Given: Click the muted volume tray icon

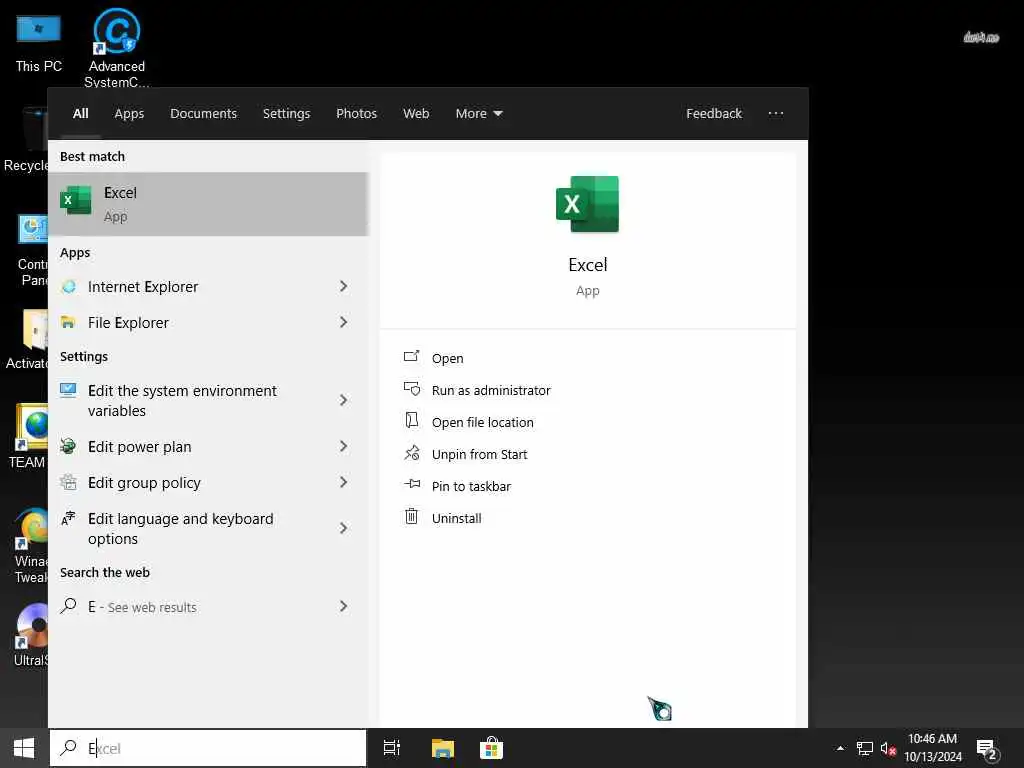Looking at the screenshot, I should pyautogui.click(x=888, y=748).
